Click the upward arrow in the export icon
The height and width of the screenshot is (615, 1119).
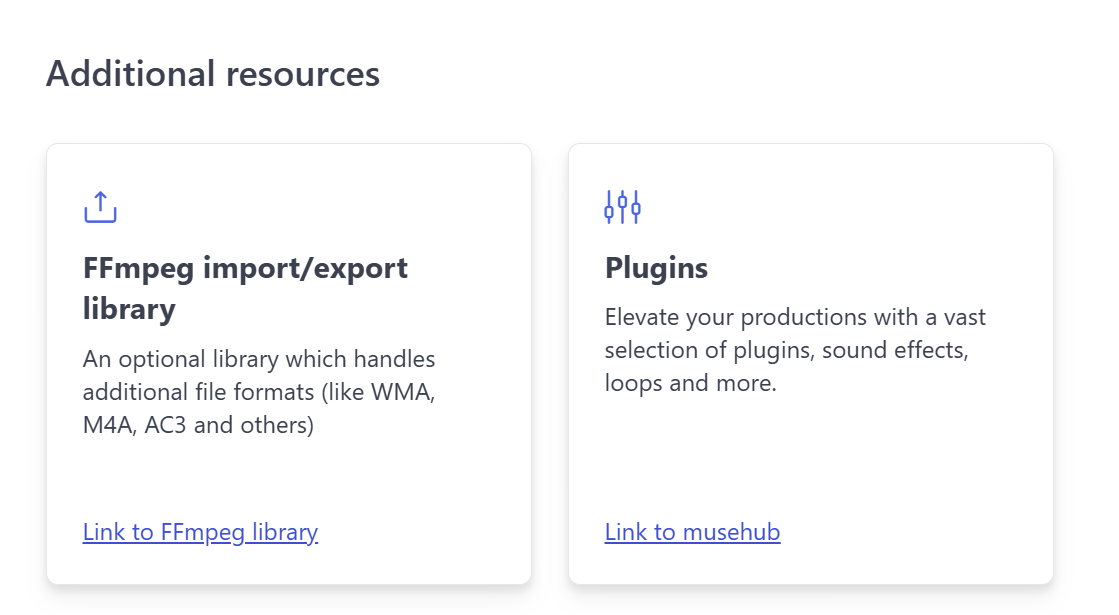click(100, 200)
